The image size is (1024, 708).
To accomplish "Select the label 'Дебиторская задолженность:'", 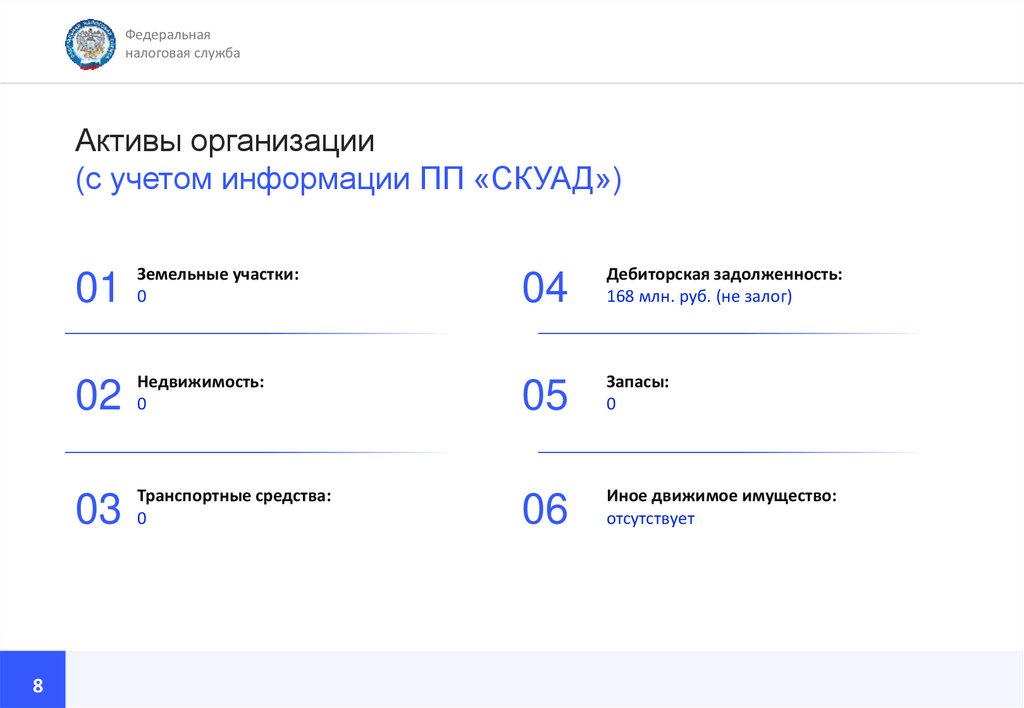I will pos(724,274).
